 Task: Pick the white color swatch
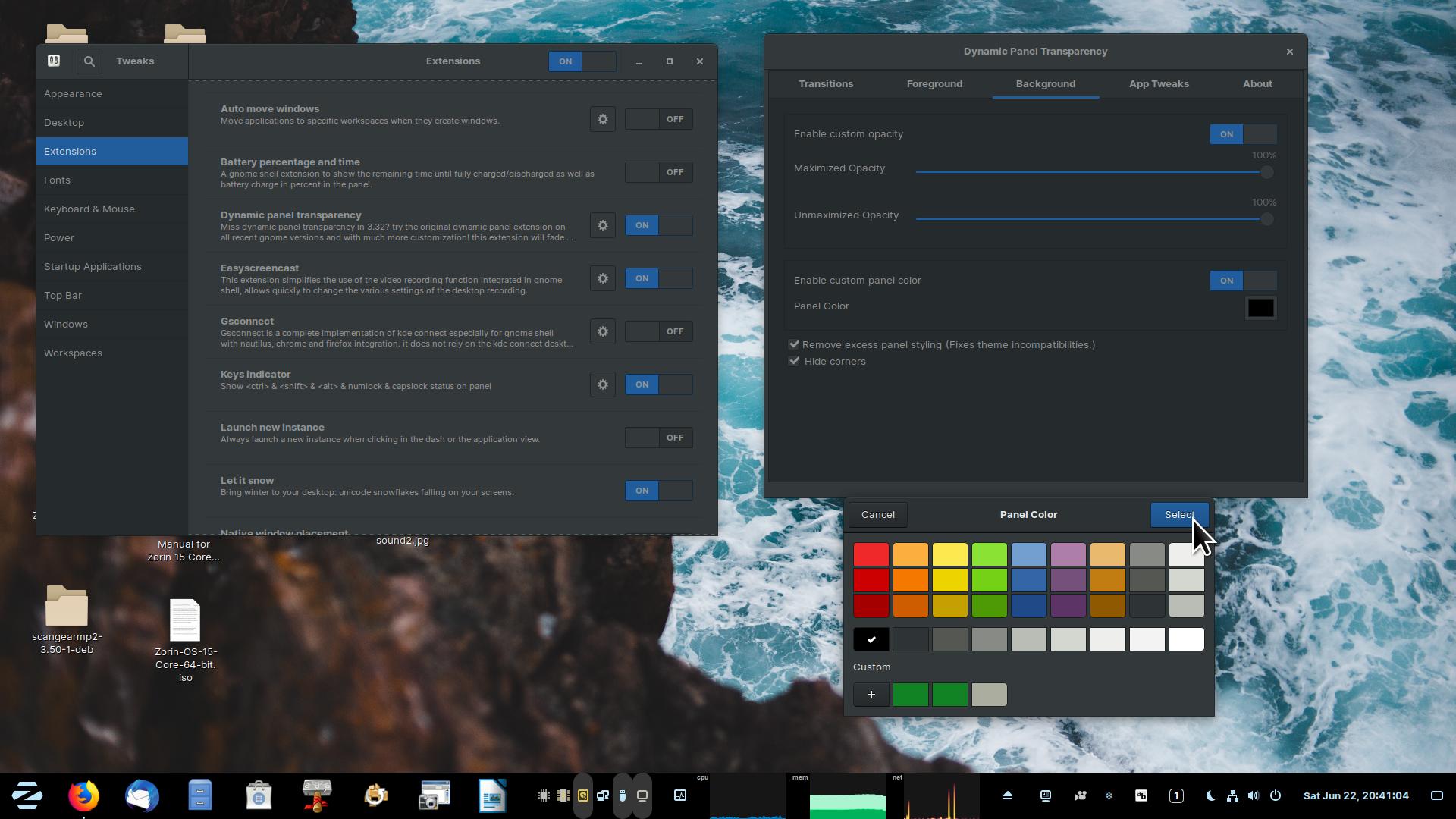pyautogui.click(x=1186, y=639)
